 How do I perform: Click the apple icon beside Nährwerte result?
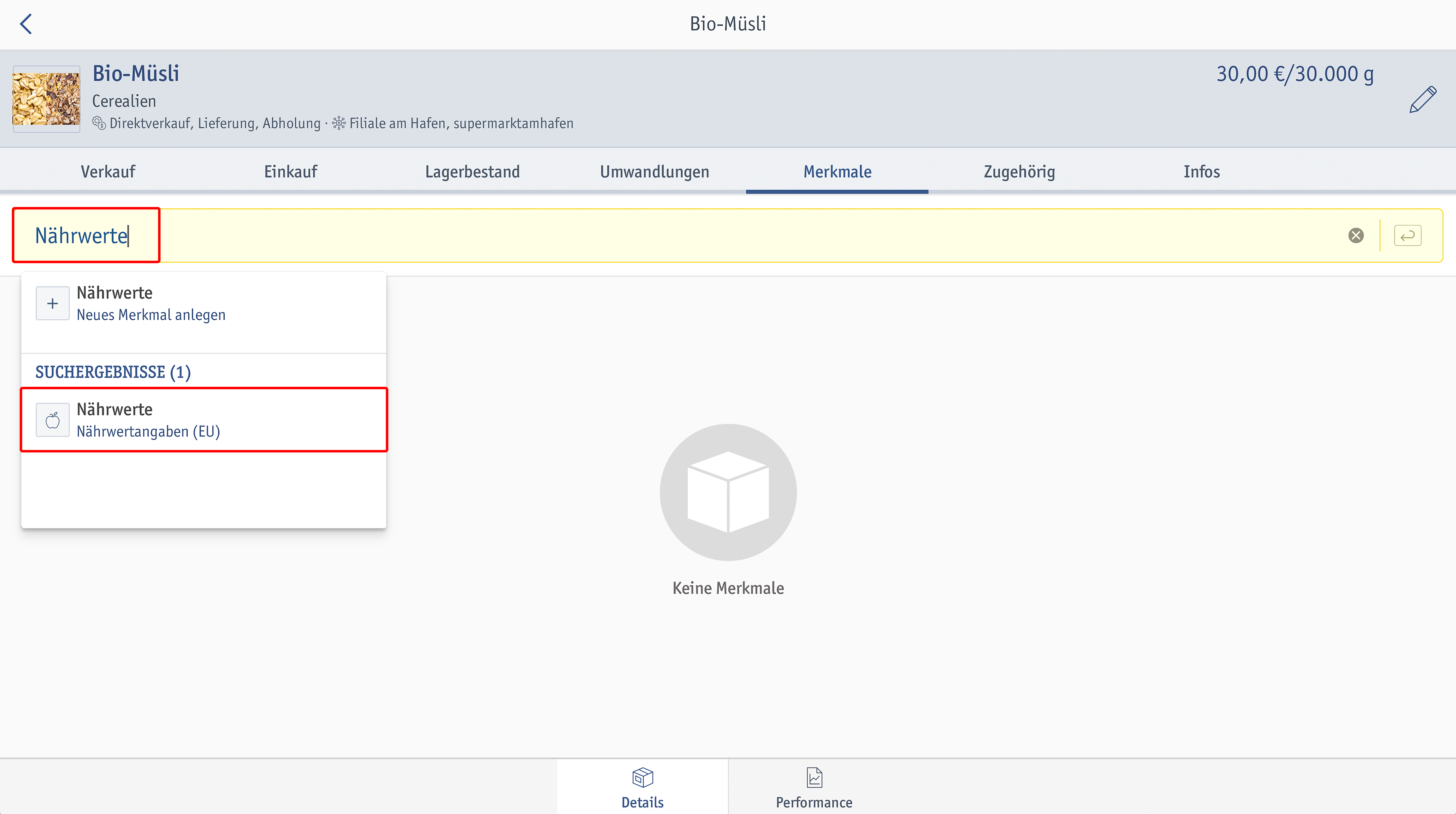point(53,420)
